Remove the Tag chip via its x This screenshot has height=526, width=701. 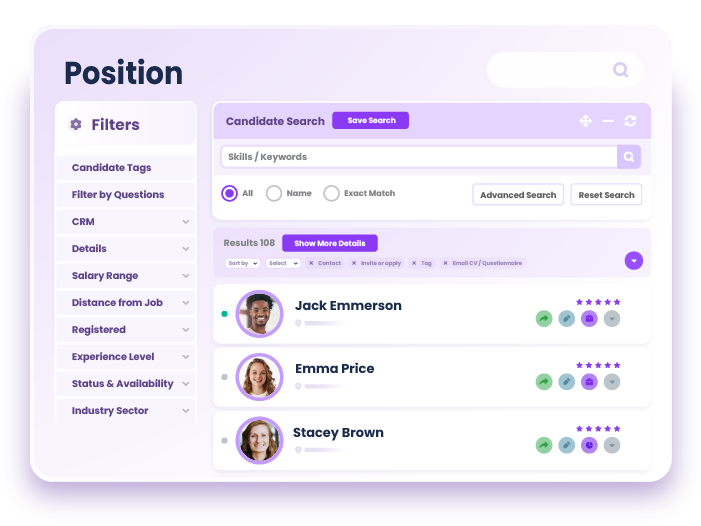414,263
